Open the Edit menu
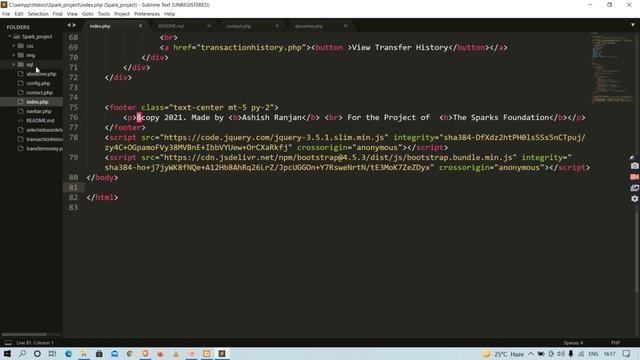 pos(19,14)
